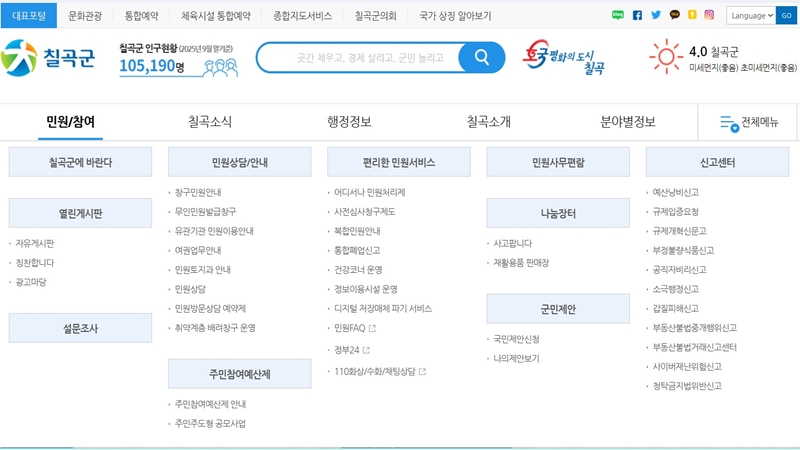Click the GO button
Viewport: 800px width, 450px height.
(786, 15)
